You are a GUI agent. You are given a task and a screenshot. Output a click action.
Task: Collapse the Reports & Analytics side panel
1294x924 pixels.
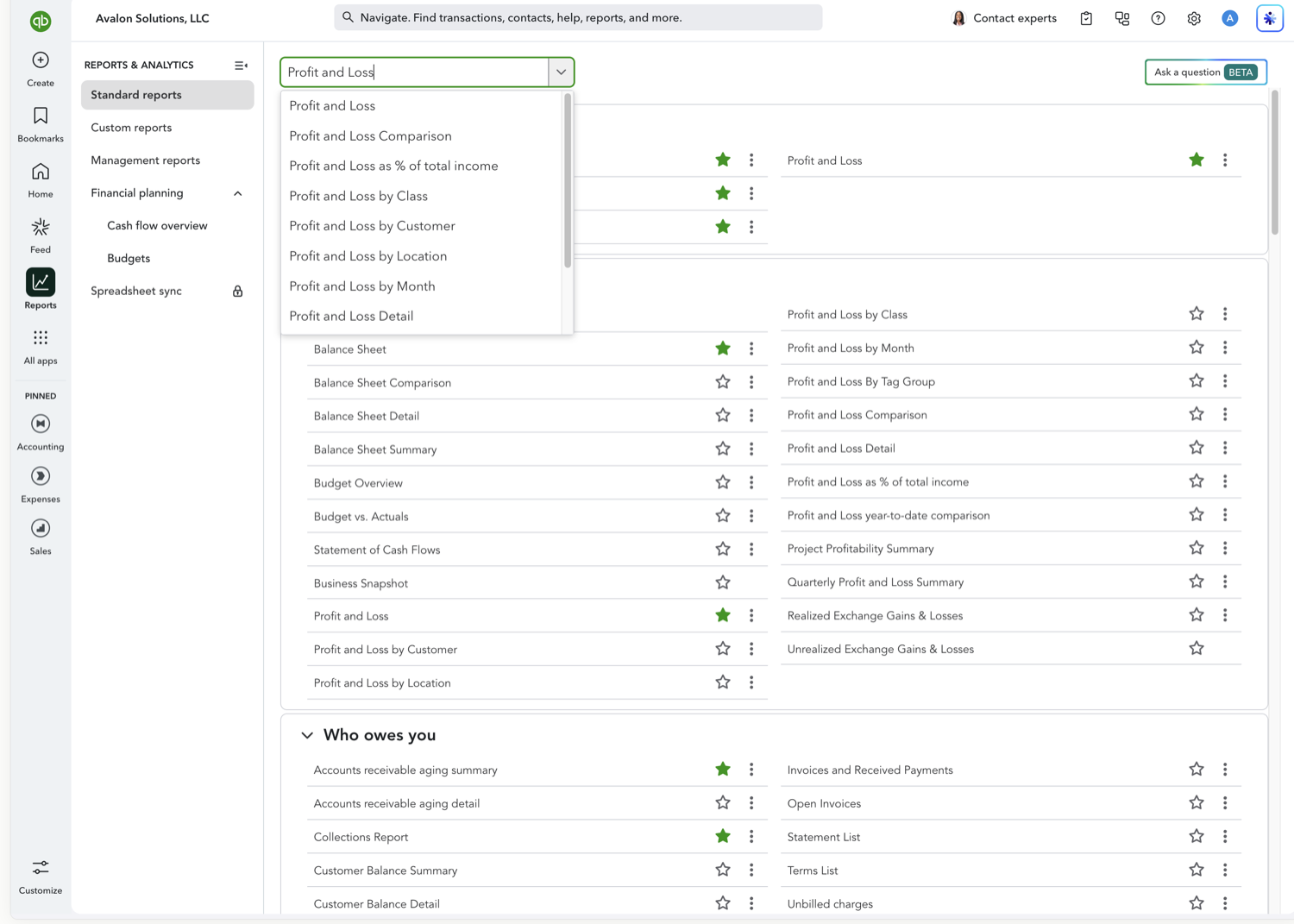click(x=241, y=66)
